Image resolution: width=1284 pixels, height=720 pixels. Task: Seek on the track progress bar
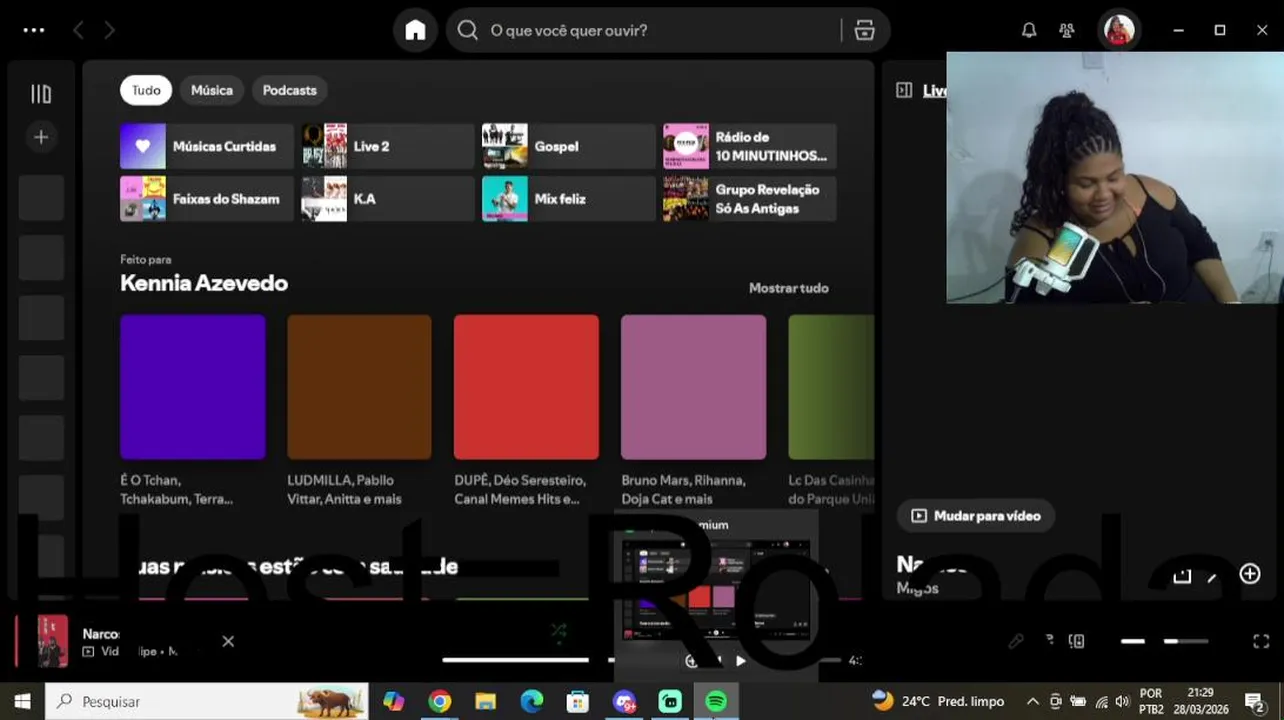(642, 660)
